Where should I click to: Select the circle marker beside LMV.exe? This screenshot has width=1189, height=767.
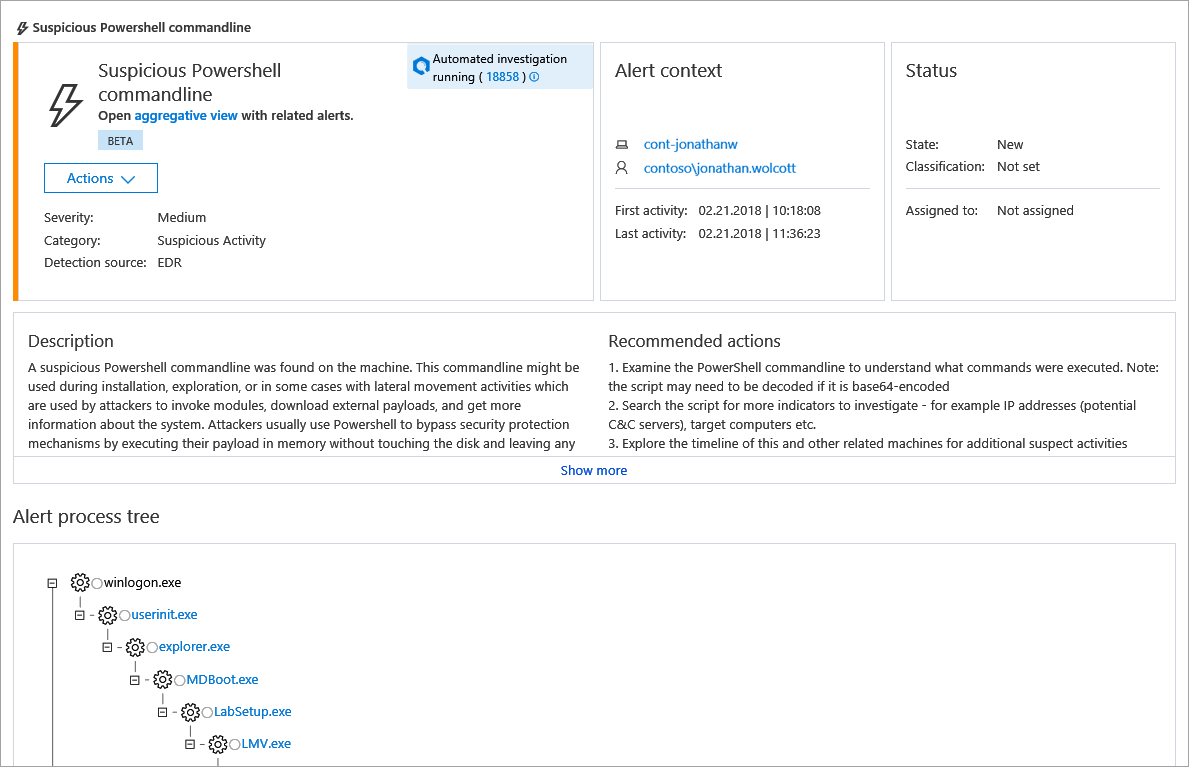[235, 744]
